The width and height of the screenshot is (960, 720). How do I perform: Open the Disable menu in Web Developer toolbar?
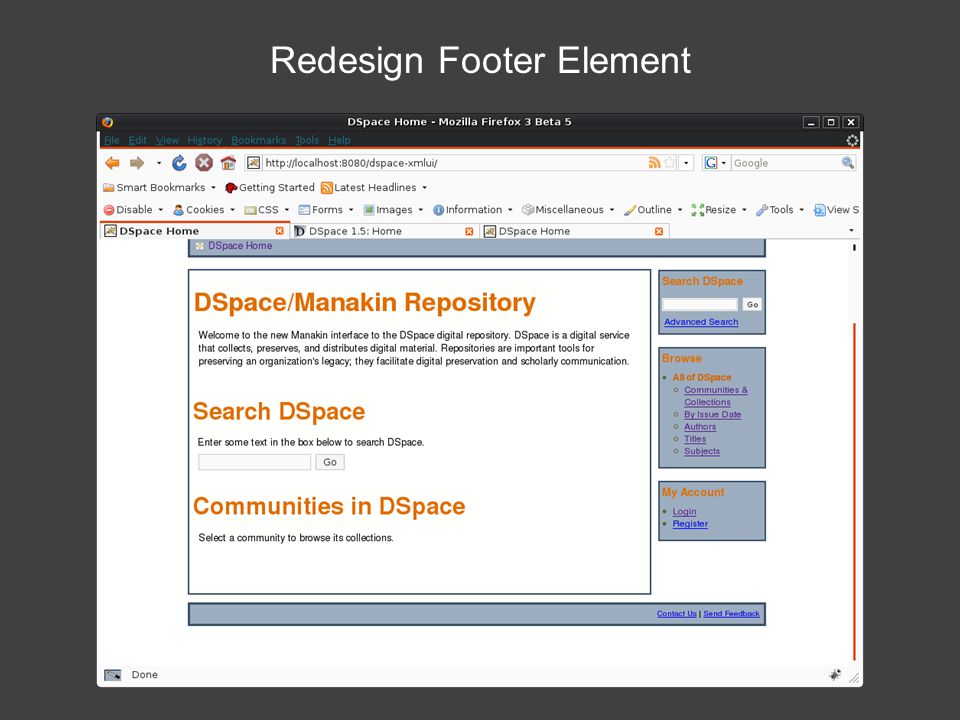click(133, 209)
